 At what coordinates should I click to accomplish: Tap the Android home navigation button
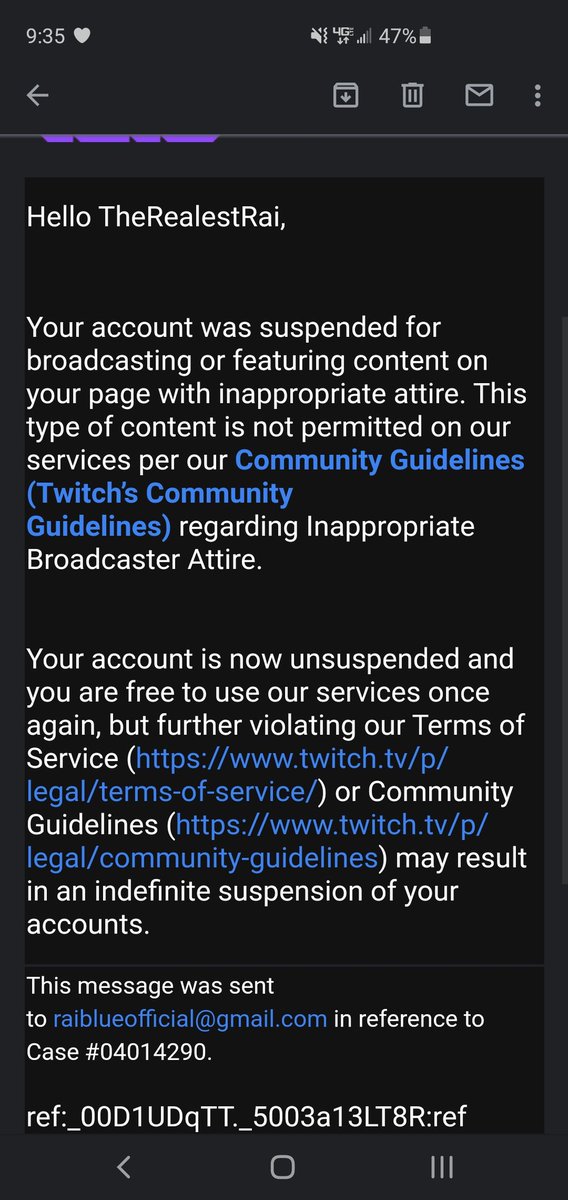click(283, 1166)
